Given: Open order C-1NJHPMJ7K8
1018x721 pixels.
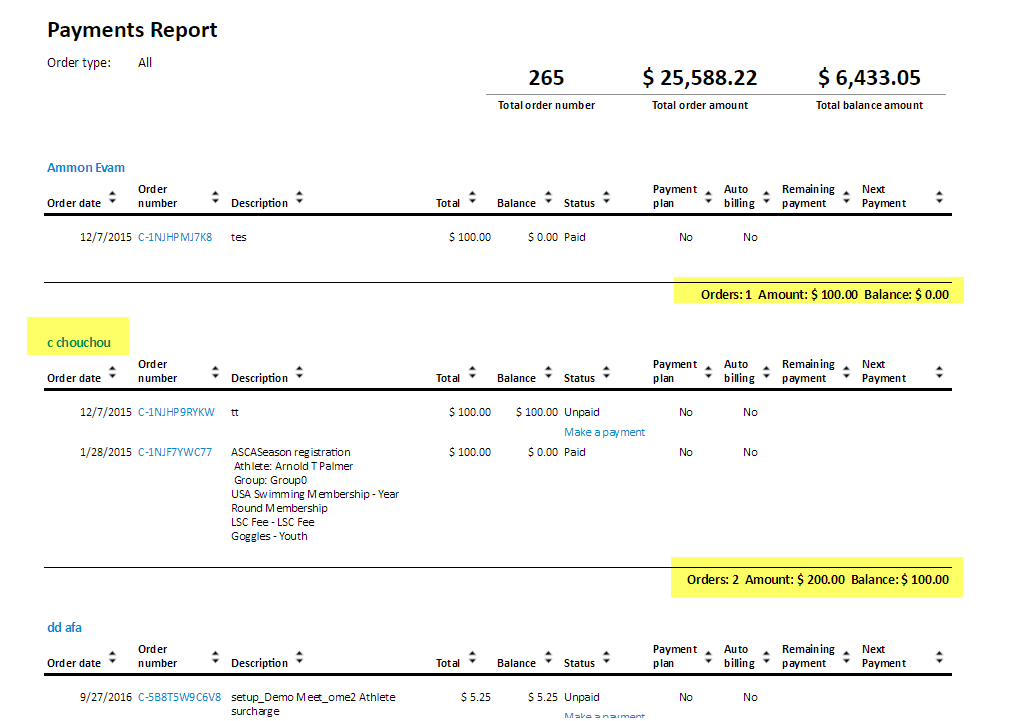Looking at the screenshot, I should [175, 238].
